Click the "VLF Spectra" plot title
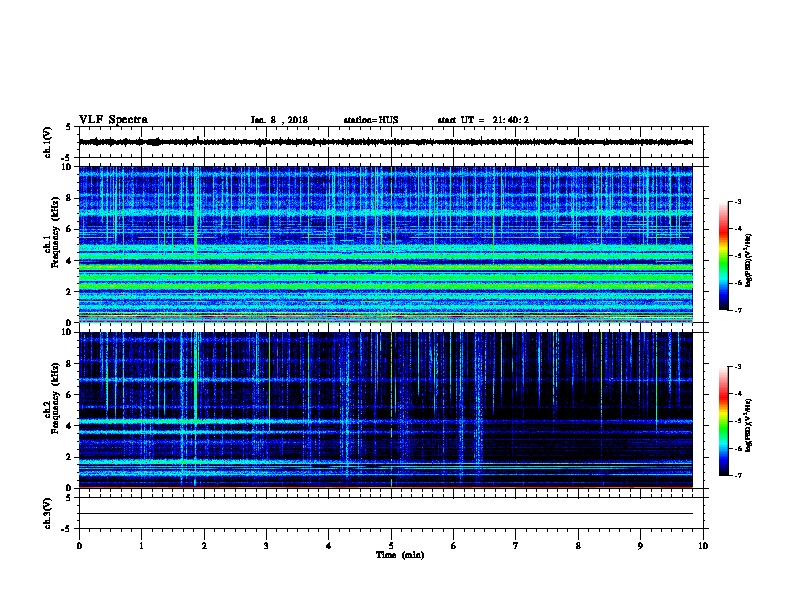 [113, 120]
